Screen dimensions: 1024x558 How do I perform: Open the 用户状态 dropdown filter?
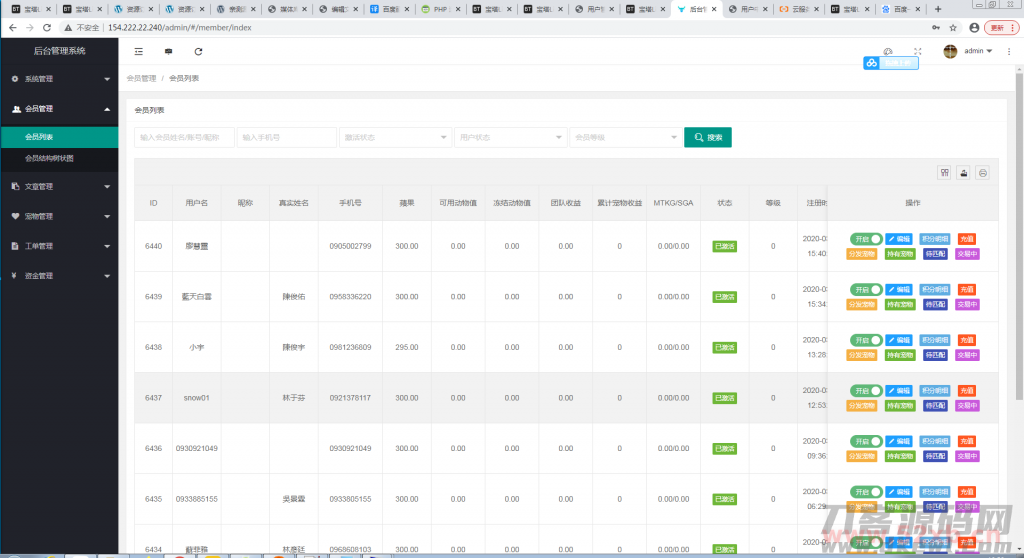pos(509,137)
